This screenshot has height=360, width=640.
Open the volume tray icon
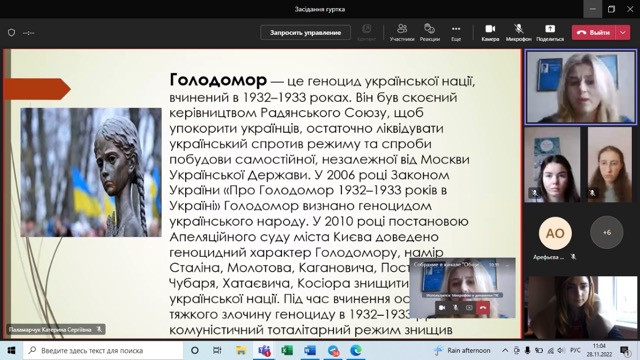[x=561, y=350]
